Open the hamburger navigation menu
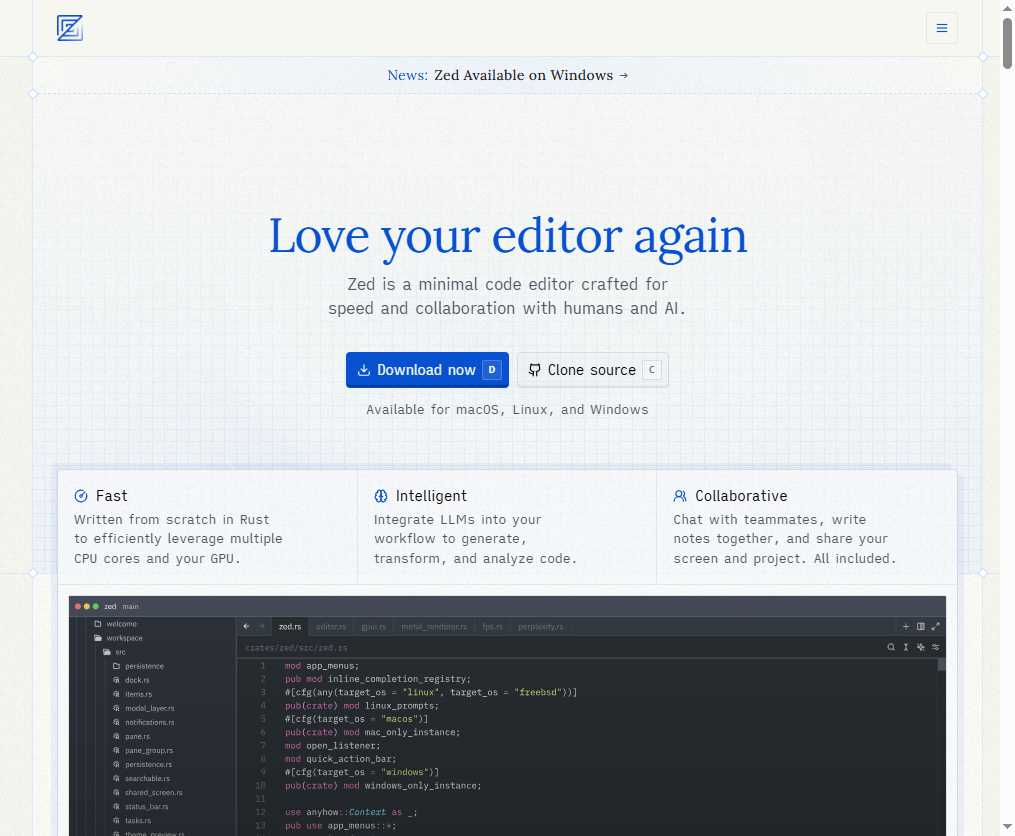 pyautogui.click(x=941, y=28)
